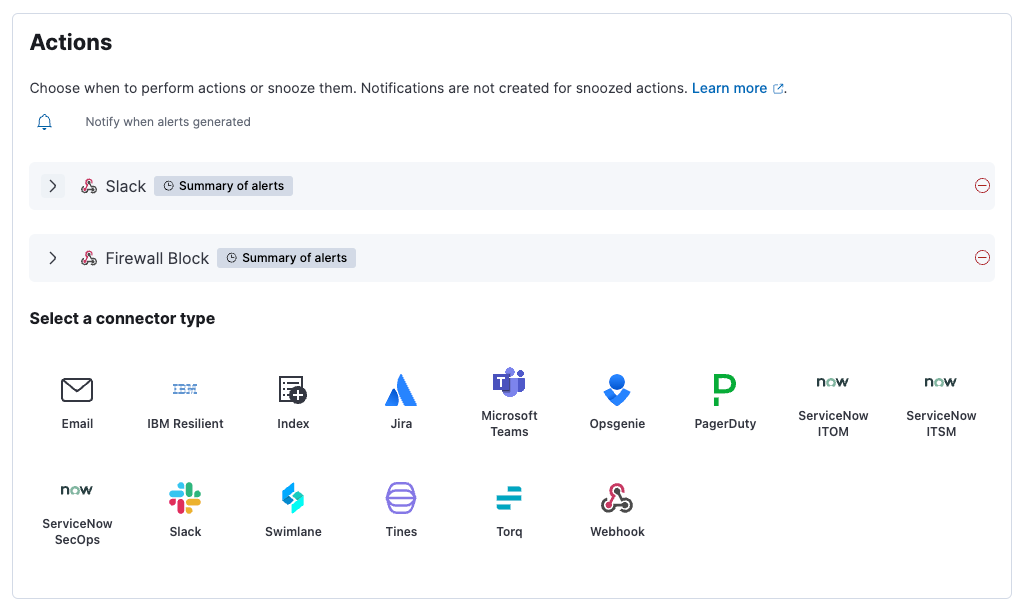Click the Slack action title text
The image size is (1024, 615).
click(x=126, y=187)
